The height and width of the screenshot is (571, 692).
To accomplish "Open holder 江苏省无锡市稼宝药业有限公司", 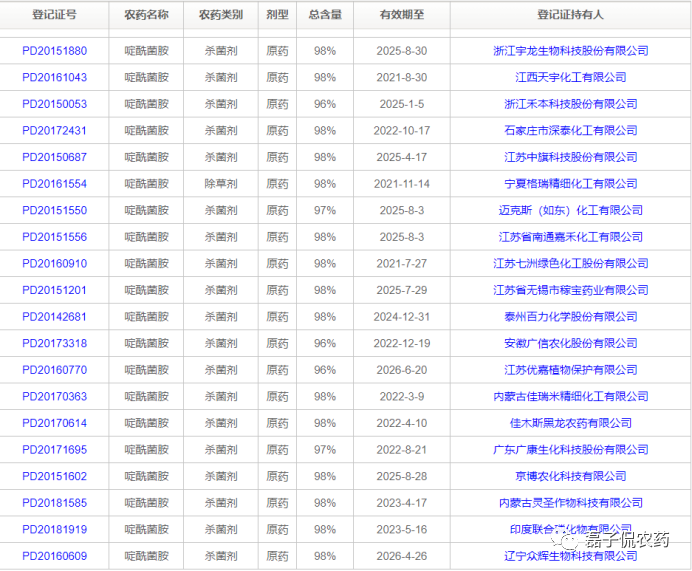I will pyautogui.click(x=571, y=290).
